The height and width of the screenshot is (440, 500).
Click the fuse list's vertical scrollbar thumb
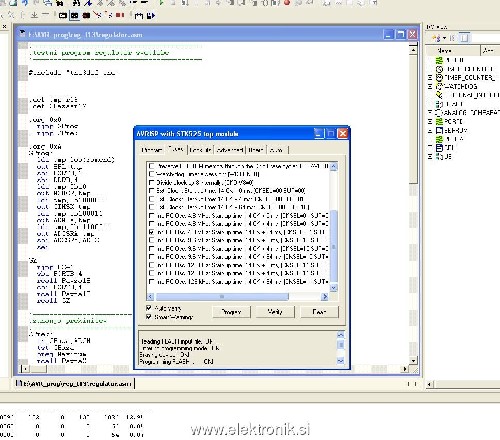pyautogui.click(x=334, y=247)
